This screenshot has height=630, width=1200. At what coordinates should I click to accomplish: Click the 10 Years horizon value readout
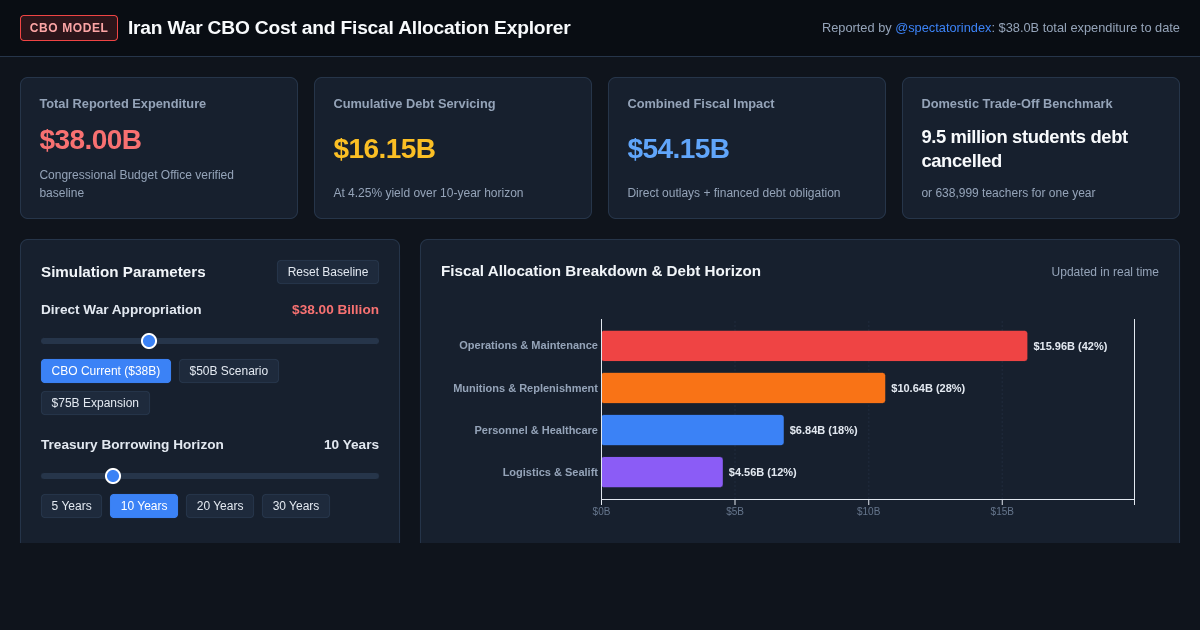pyautogui.click(x=351, y=445)
